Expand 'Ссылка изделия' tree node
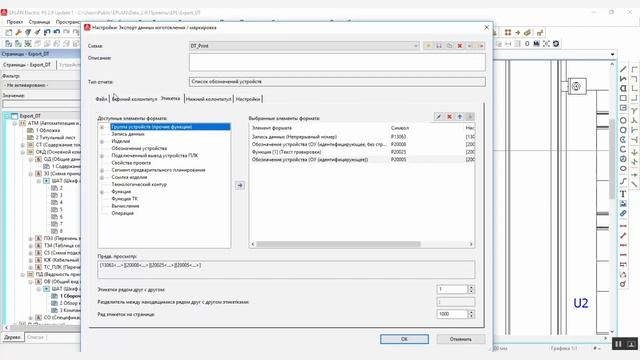Screen dimensions: 640x360 coord(102,178)
